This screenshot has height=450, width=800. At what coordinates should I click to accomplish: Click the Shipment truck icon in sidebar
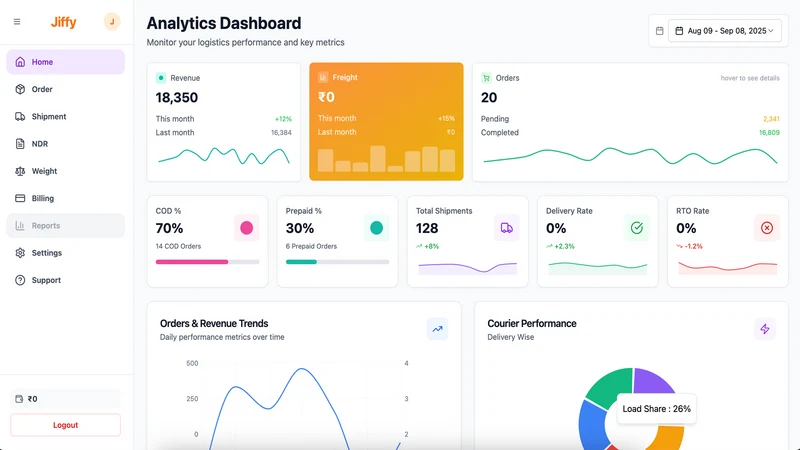point(20,116)
